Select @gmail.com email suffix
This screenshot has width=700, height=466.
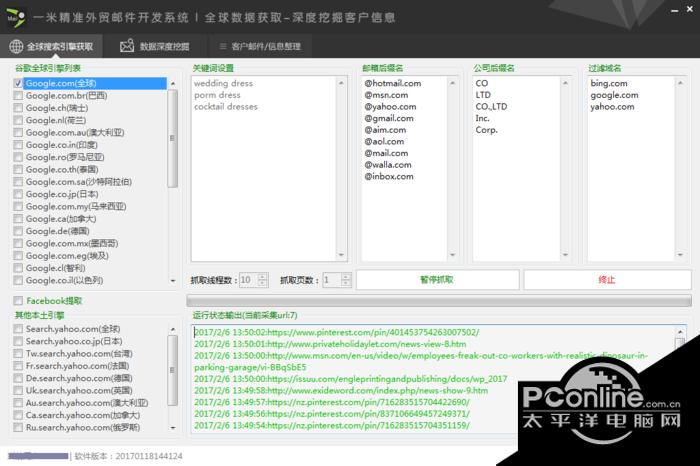tap(389, 118)
